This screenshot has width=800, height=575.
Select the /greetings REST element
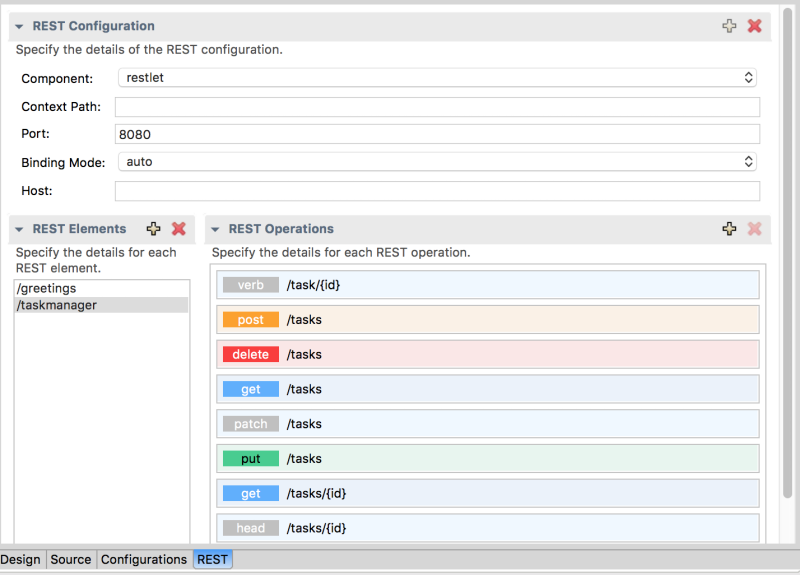(46, 289)
